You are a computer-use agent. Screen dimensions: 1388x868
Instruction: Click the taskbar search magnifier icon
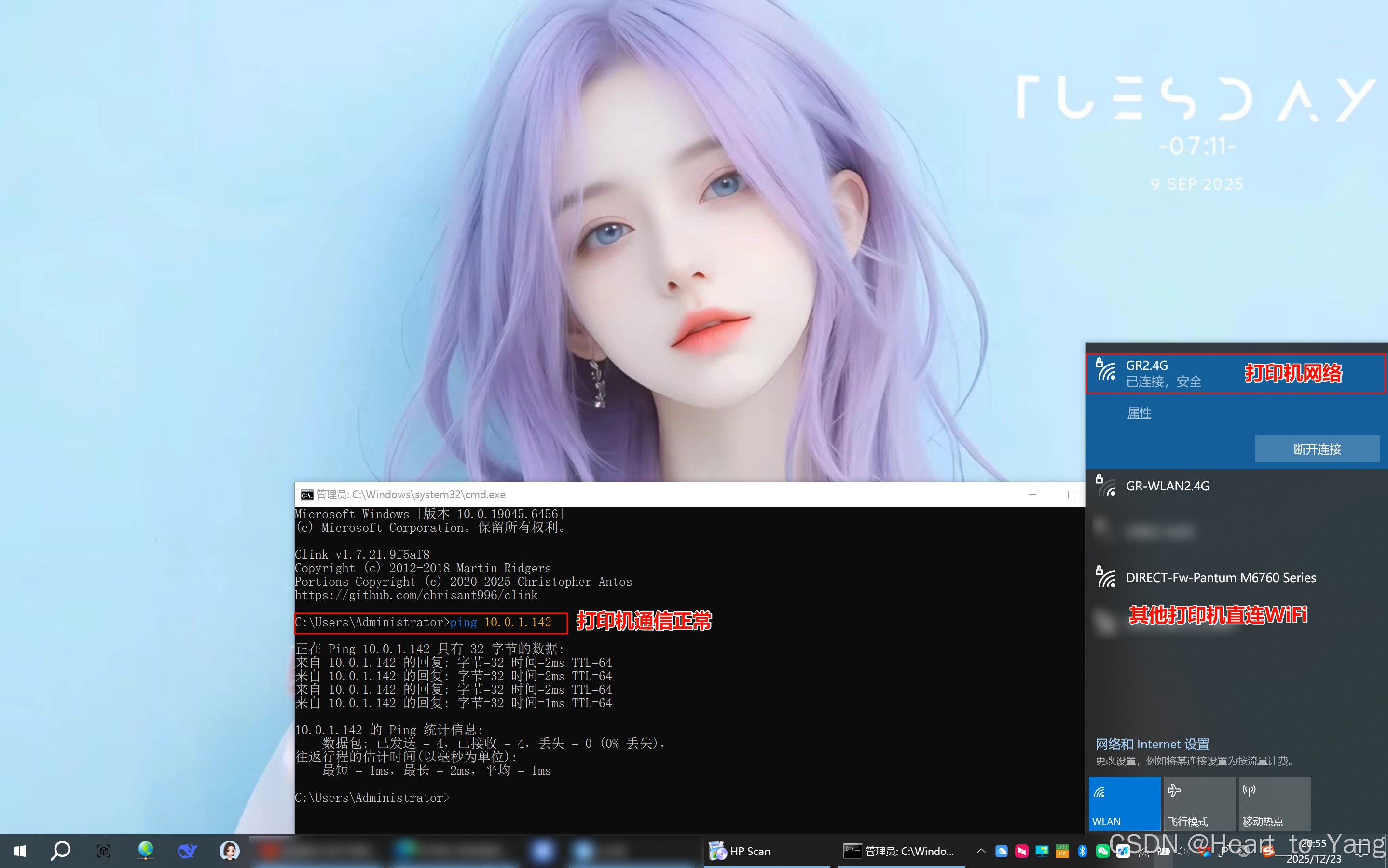point(60,851)
